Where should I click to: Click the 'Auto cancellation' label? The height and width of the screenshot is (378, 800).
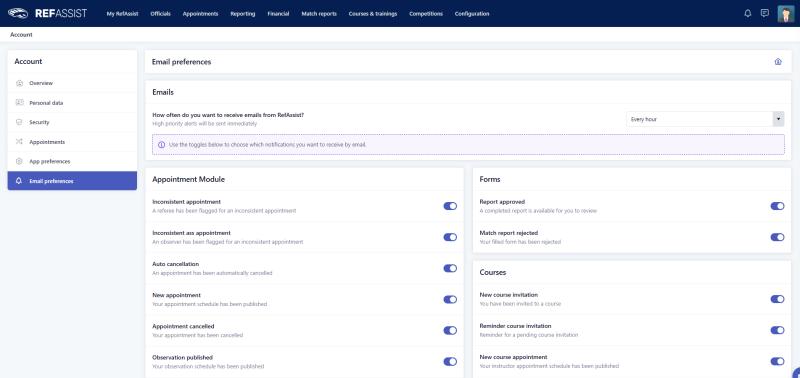click(176, 264)
